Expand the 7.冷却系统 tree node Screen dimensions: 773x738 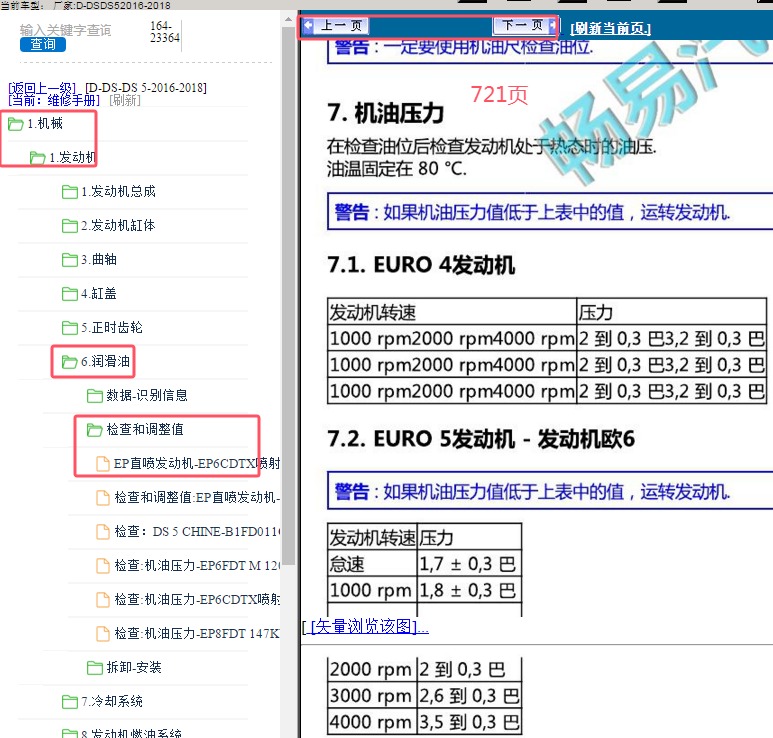point(112,702)
